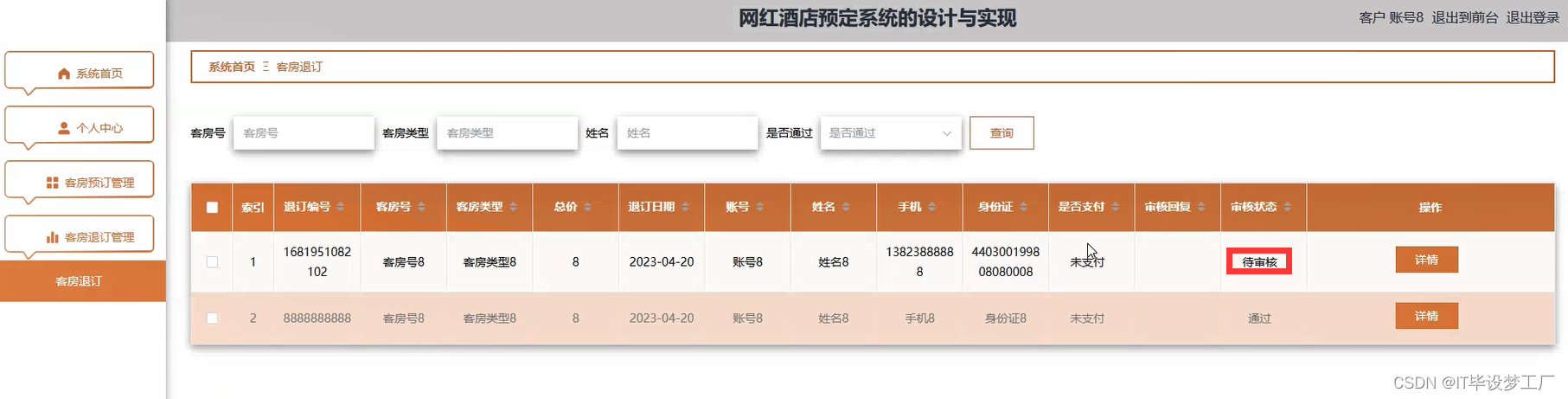Sort by 审核状态 column arrows
This screenshot has height=399, width=1568.
click(1287, 207)
